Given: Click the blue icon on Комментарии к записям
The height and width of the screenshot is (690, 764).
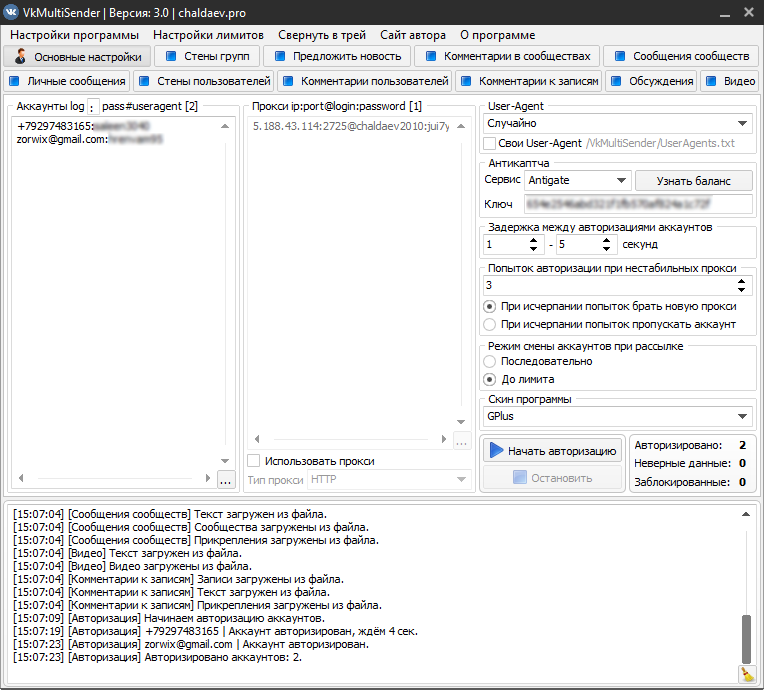Looking at the screenshot, I should [466, 81].
